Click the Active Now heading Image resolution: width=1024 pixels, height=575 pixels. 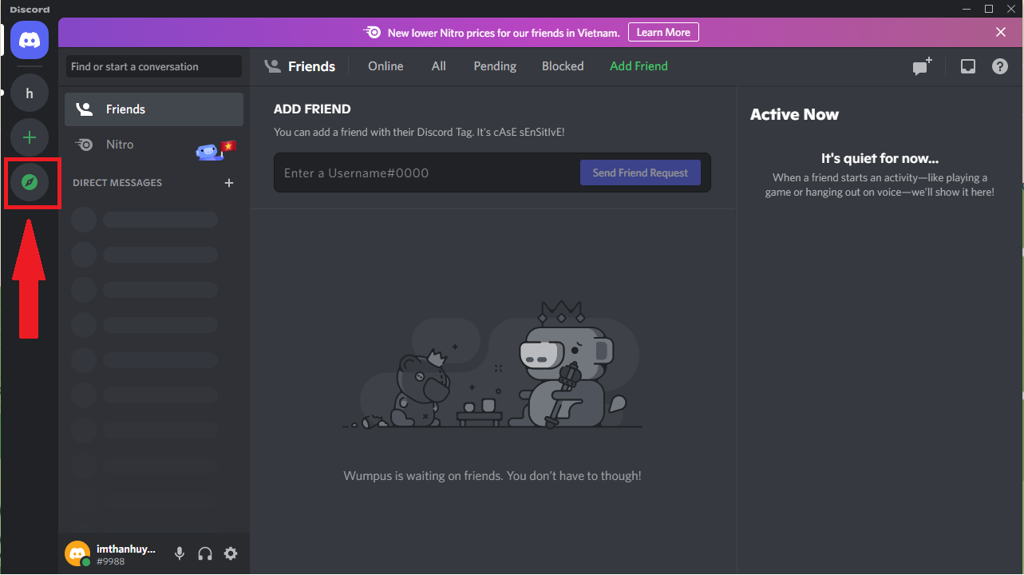793,114
